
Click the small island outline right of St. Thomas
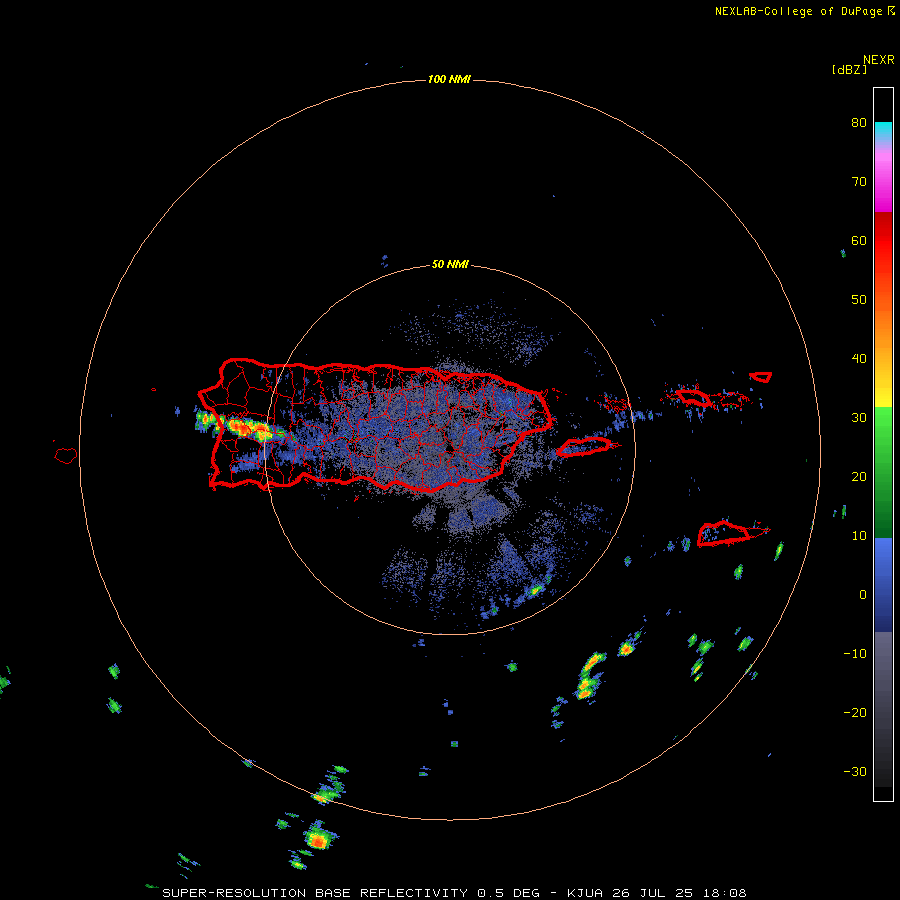(x=761, y=377)
